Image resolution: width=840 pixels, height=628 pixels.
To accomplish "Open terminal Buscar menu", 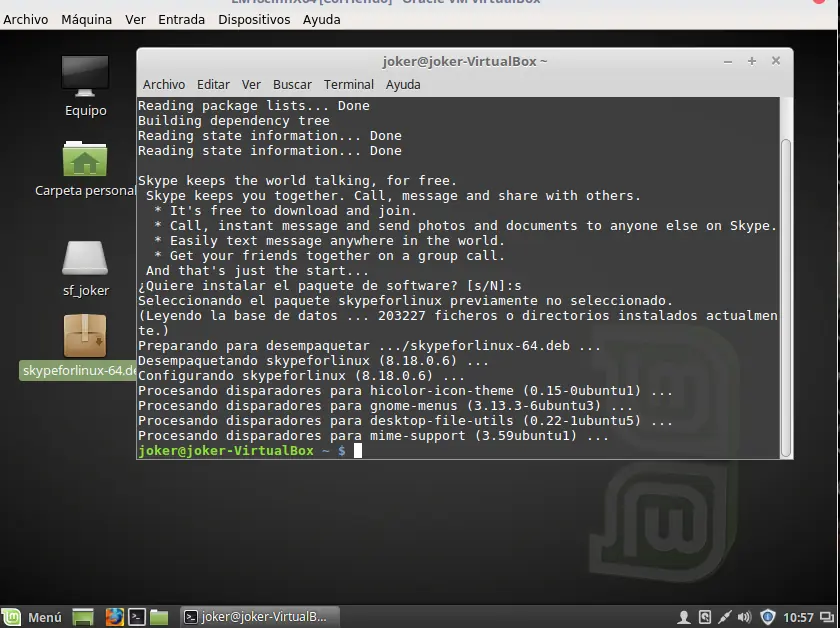I will point(292,85).
